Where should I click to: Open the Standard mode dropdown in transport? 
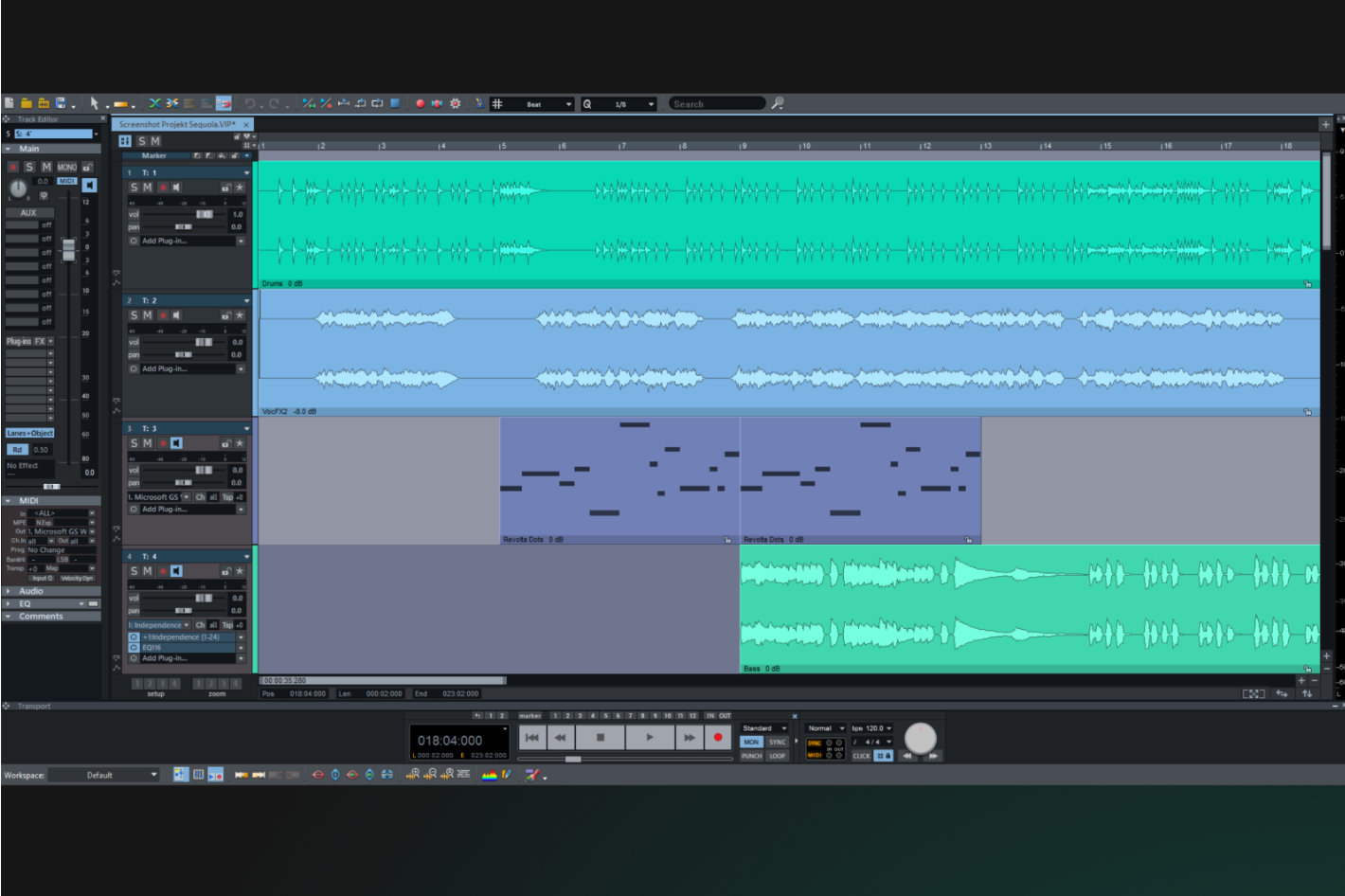point(763,728)
